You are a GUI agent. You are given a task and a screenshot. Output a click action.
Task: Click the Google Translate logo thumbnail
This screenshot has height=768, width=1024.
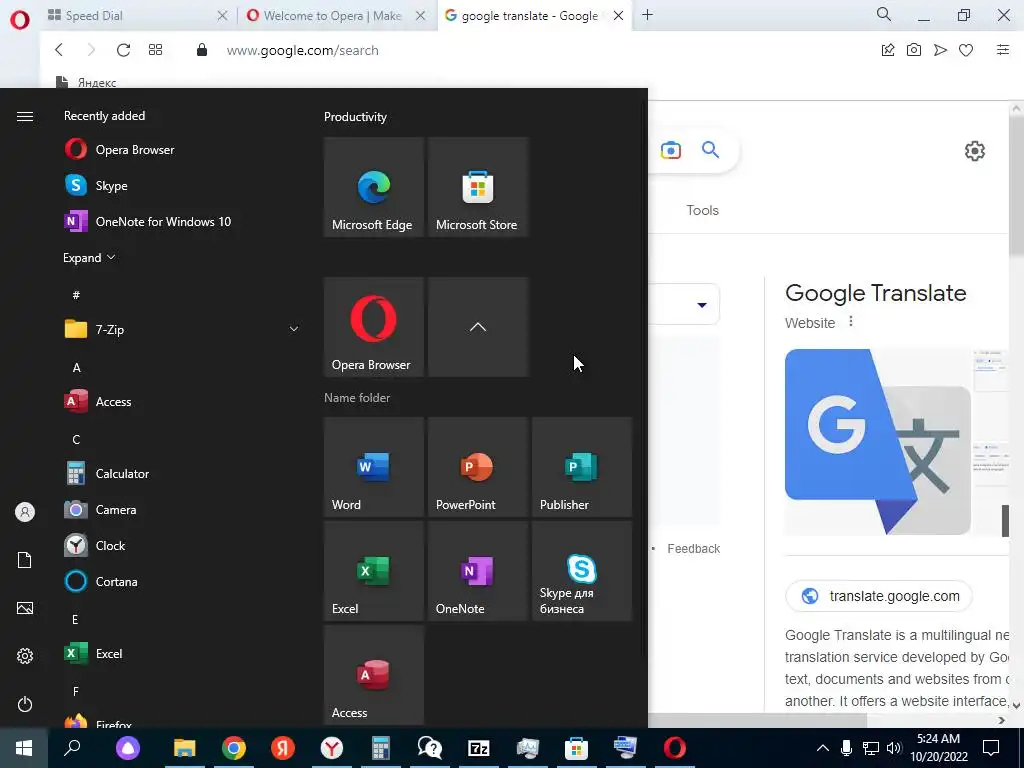tap(878, 442)
